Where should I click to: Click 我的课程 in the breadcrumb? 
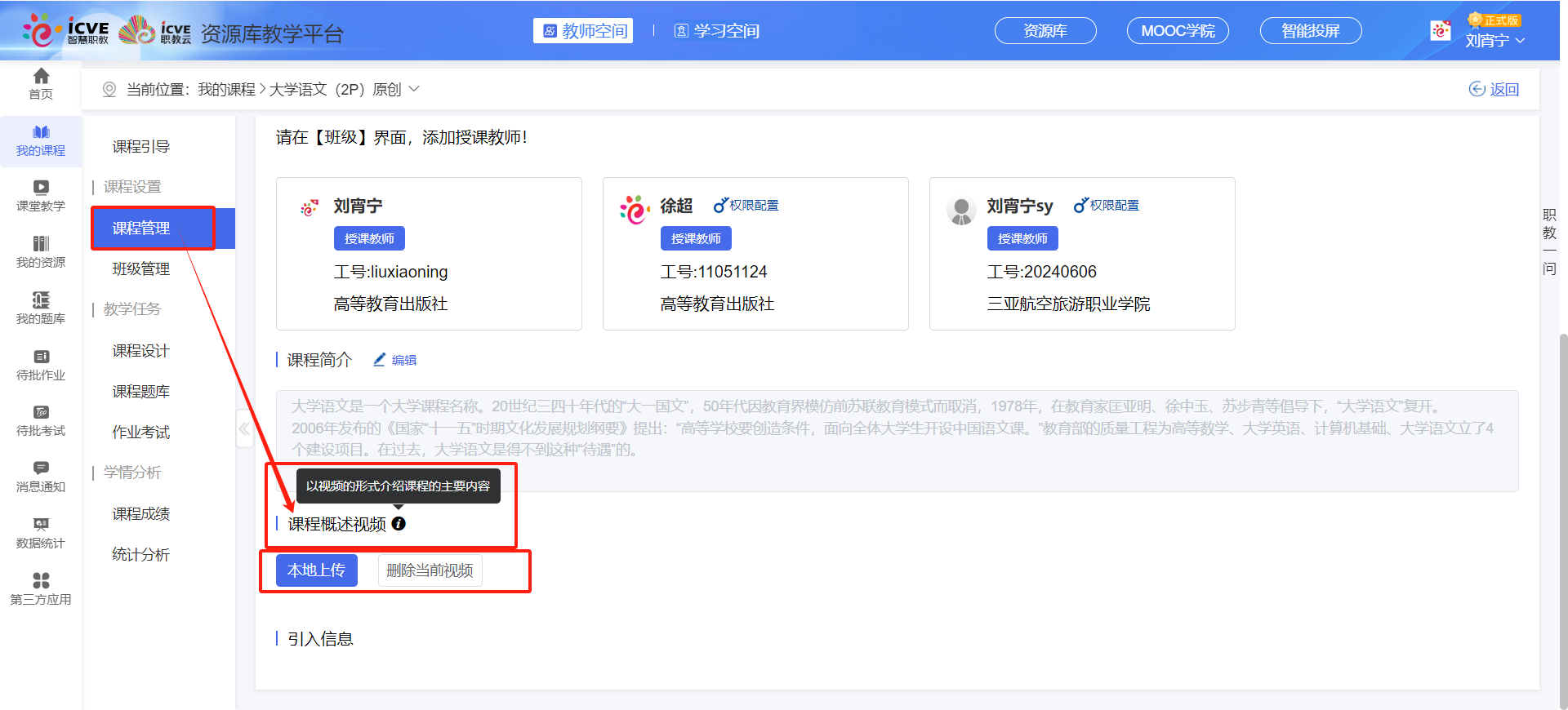tap(226, 89)
